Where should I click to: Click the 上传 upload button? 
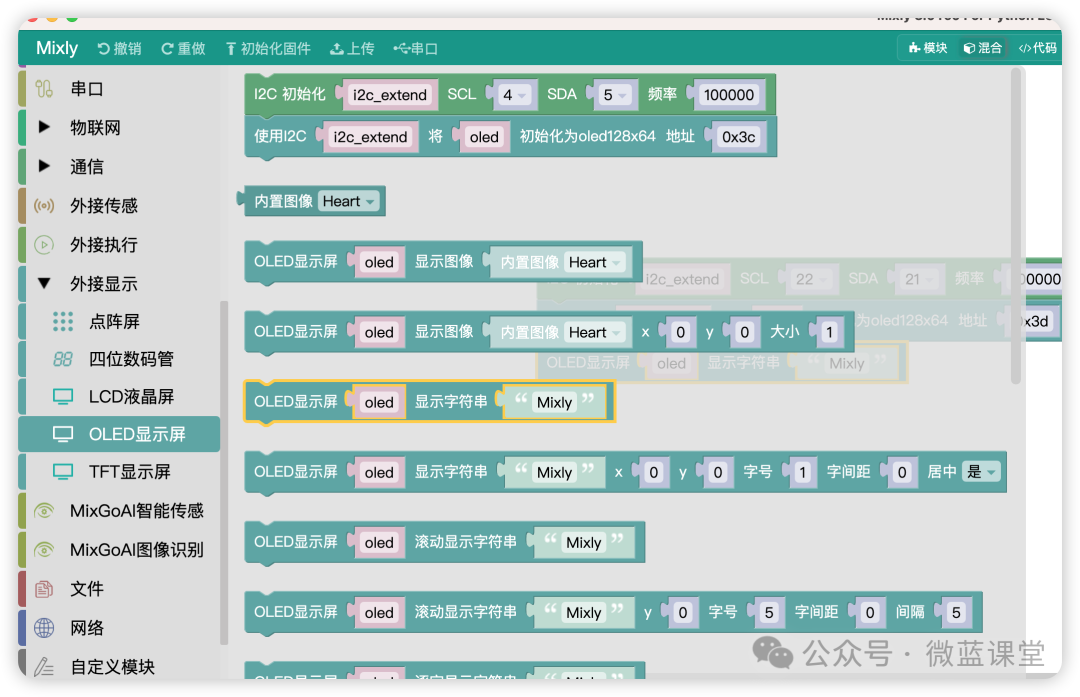(352, 48)
